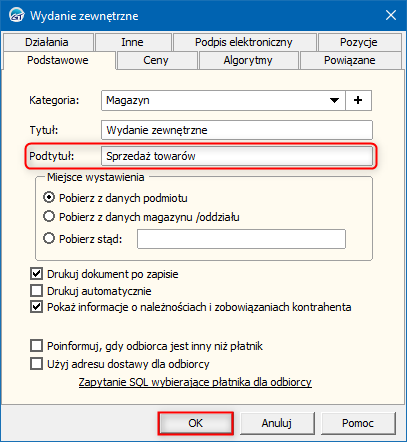Viewport: 407px width, 442px height.
Task: Open 'Zapytanie SQL wybierające płatnika' link
Action: click(195, 382)
